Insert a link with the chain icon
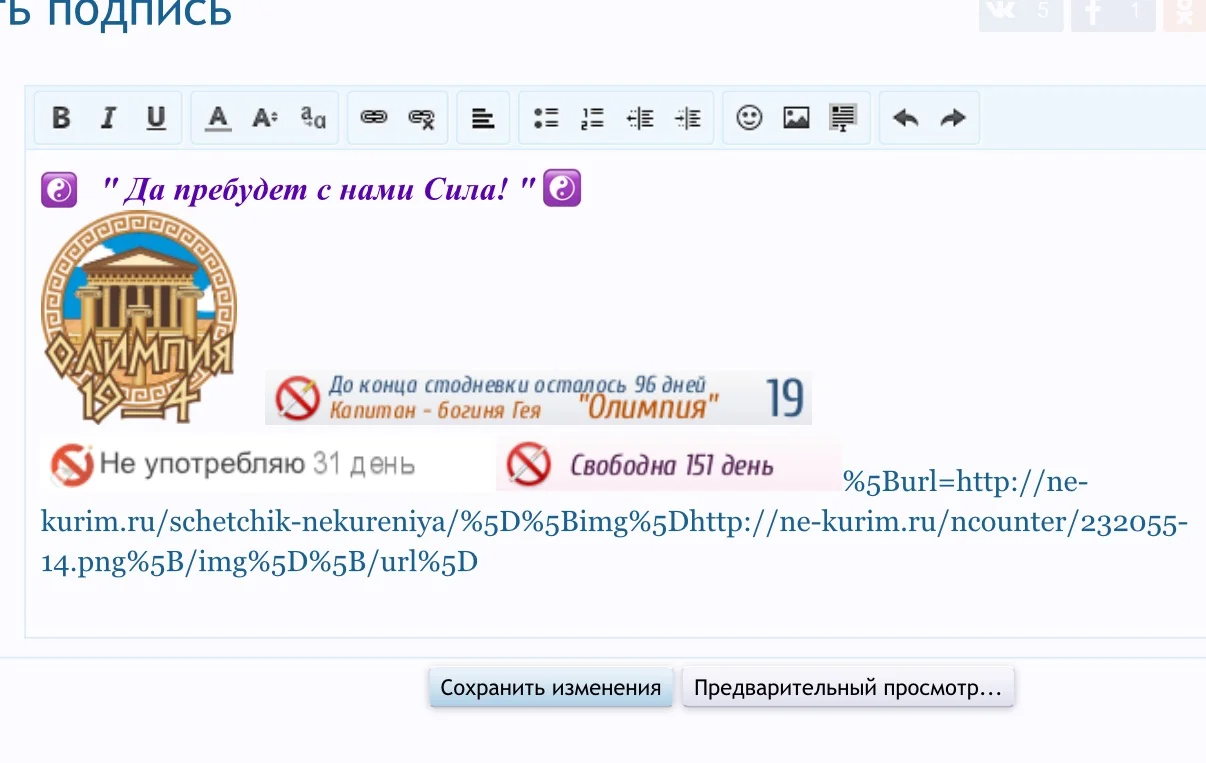The width and height of the screenshot is (1206, 763). point(374,118)
